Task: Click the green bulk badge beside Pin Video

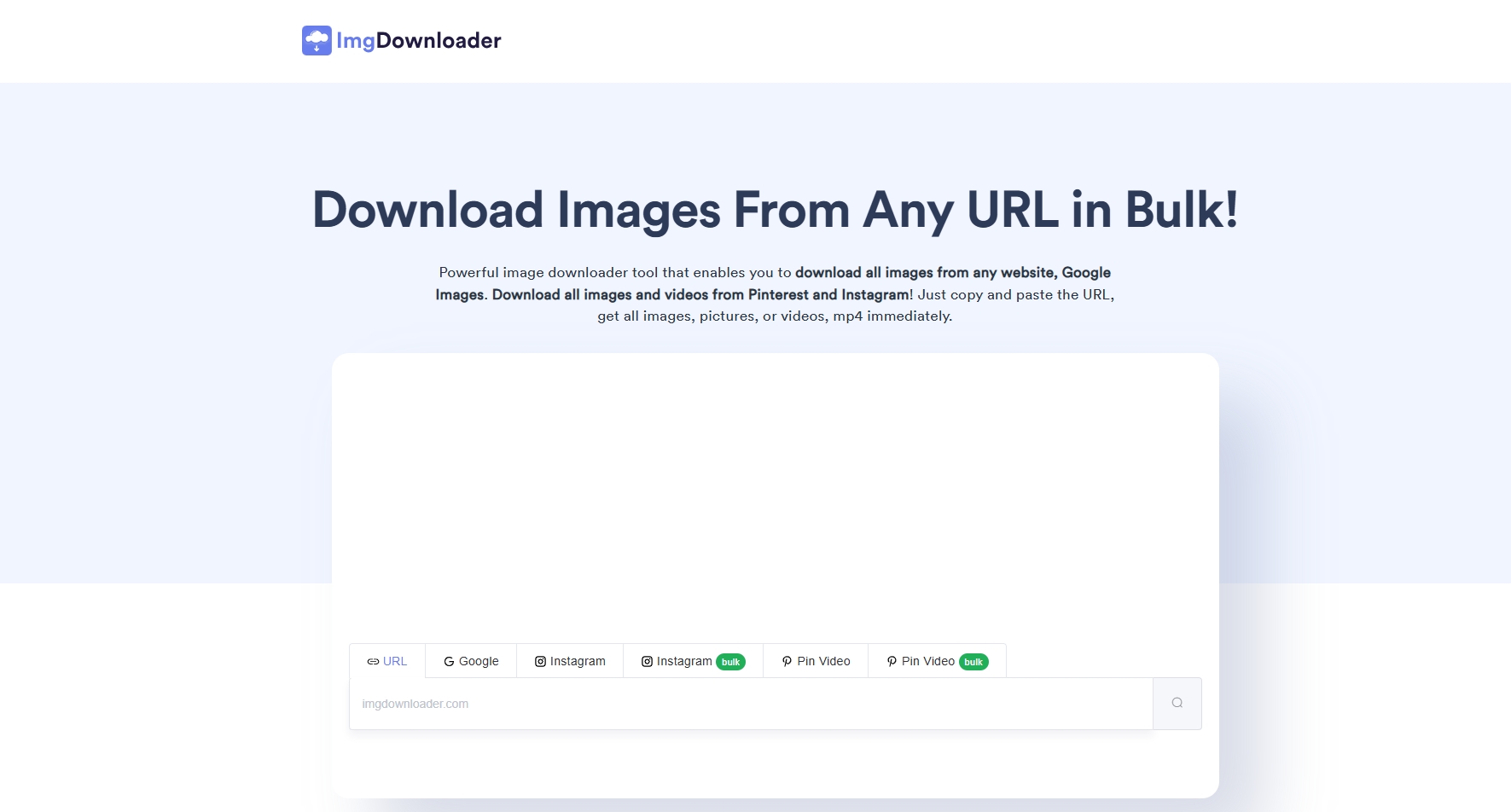Action: [x=973, y=662]
